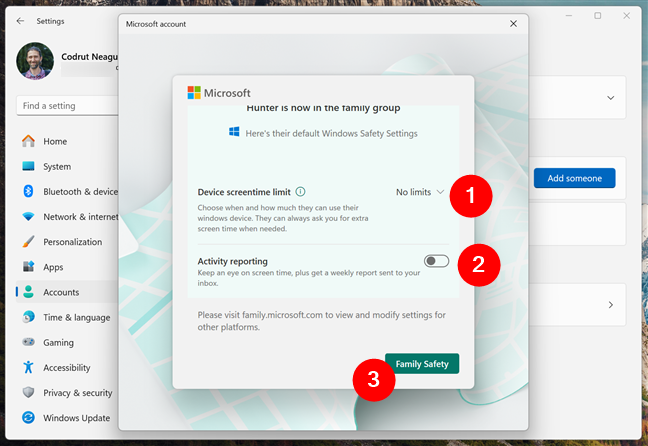Click the Codrut Neagu account name
648x446 pixels.
coord(89,57)
